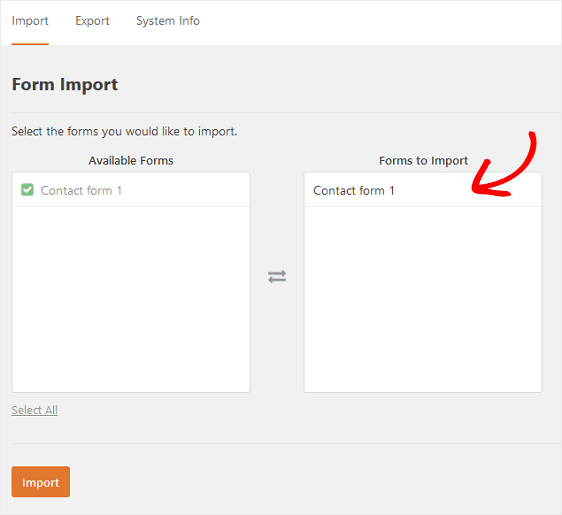Screen dimensions: 562x515
Task: Switch to the Export tab
Action: [92, 21]
